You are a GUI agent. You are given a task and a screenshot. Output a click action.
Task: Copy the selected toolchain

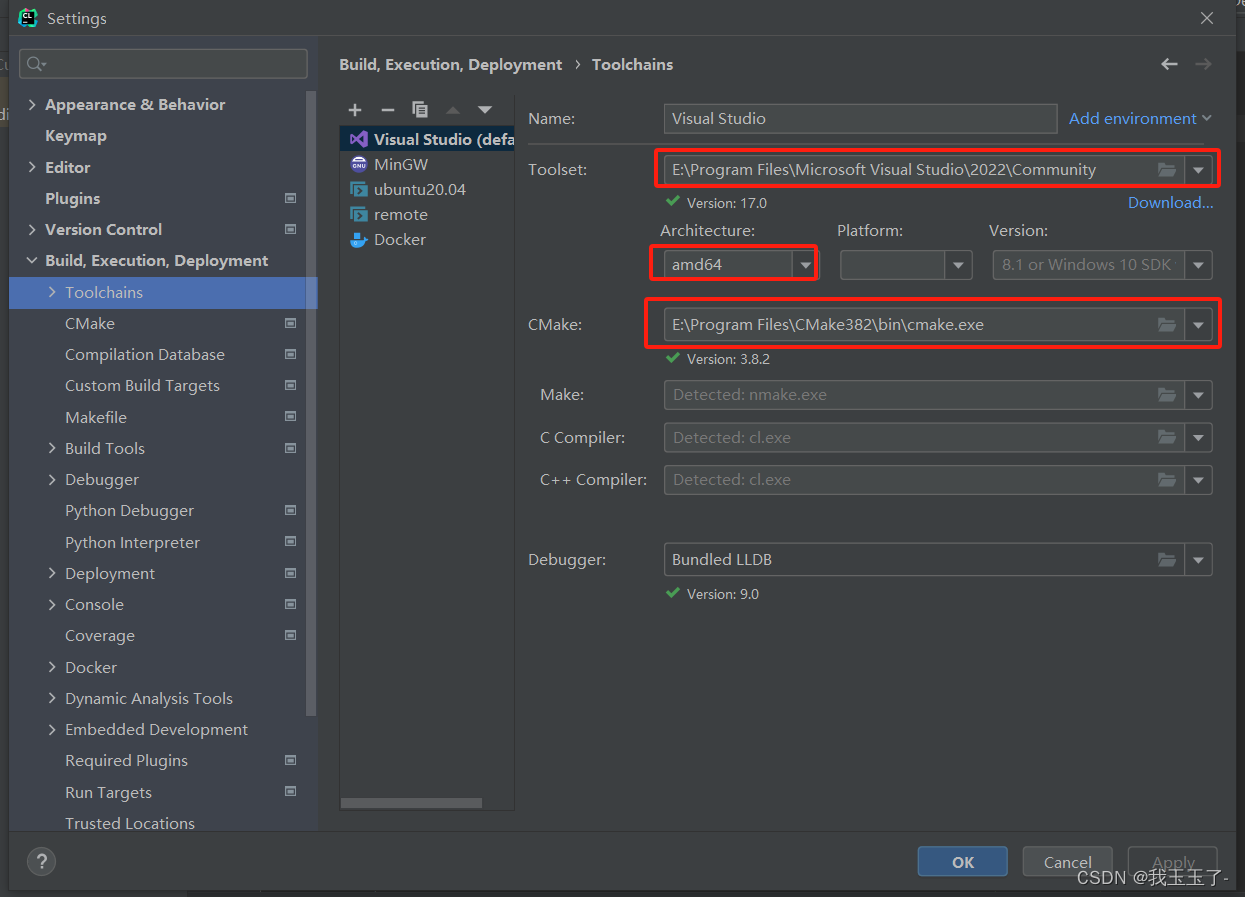coord(420,110)
